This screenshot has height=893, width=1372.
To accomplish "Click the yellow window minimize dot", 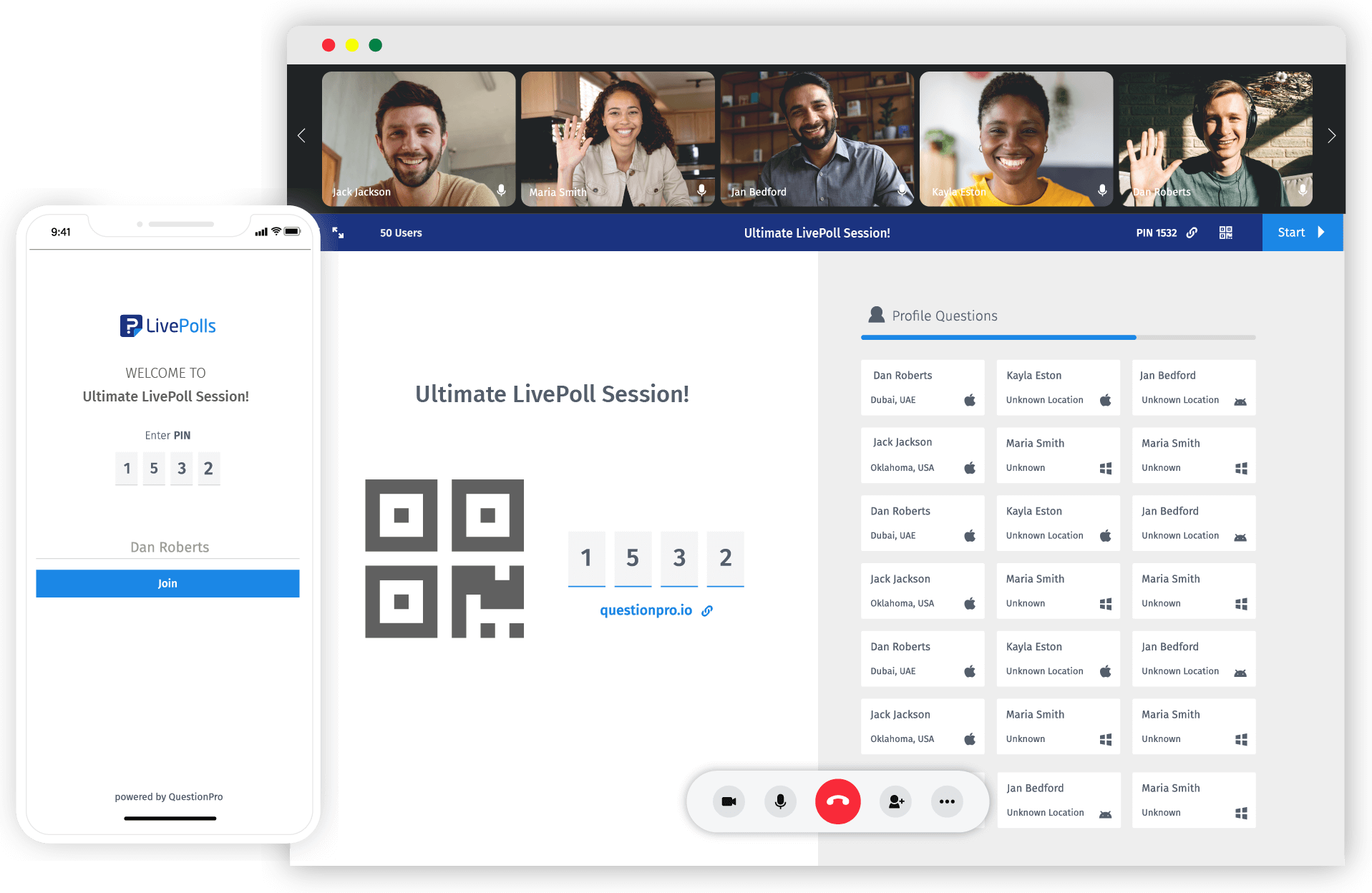I will pyautogui.click(x=352, y=45).
